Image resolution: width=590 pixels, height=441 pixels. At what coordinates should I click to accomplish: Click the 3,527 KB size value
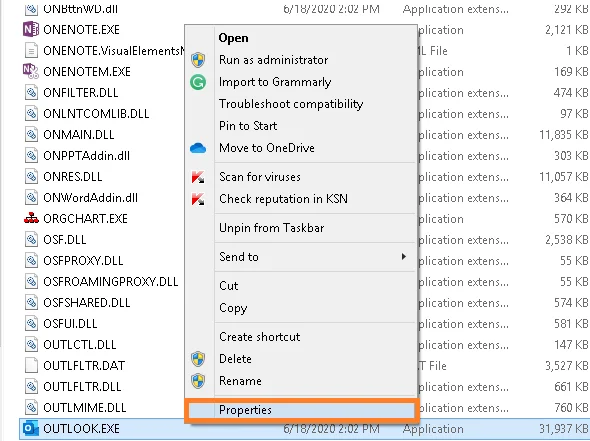pos(567,366)
